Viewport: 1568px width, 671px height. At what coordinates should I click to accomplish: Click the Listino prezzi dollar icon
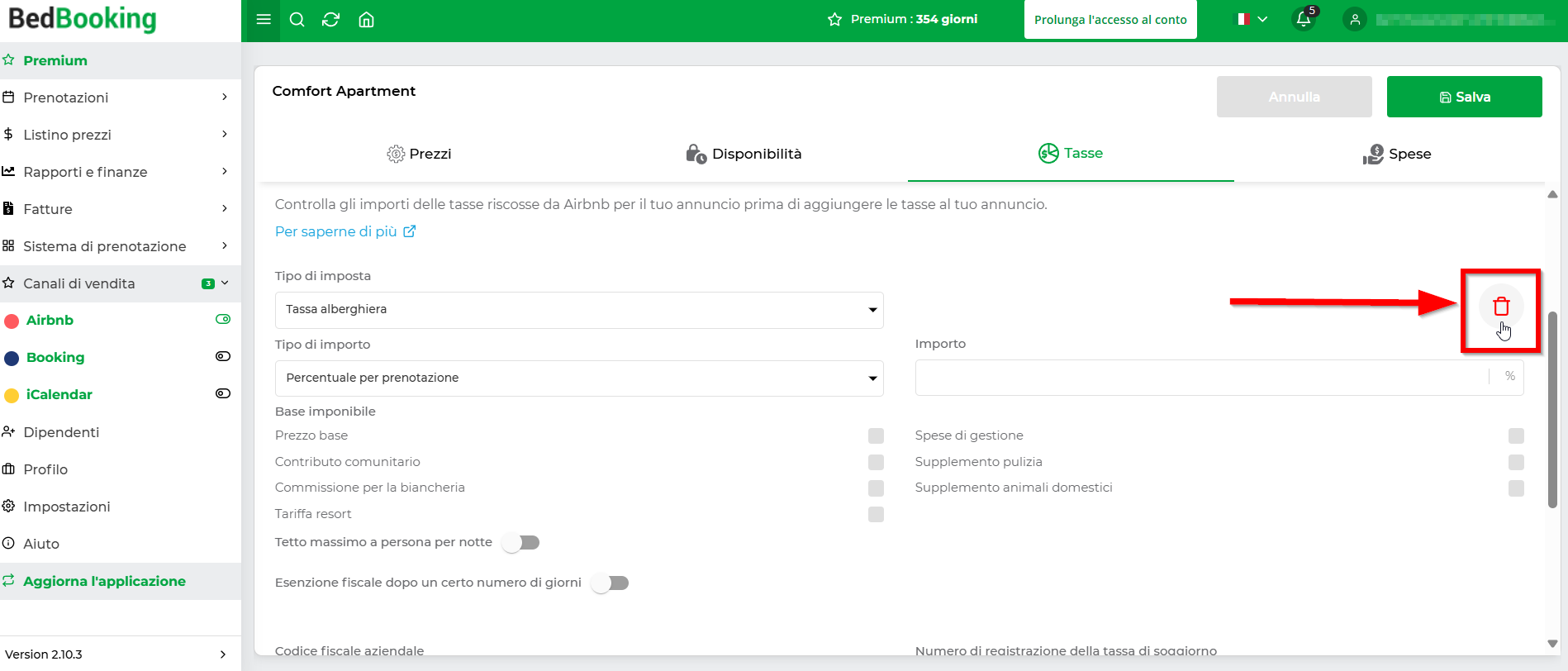(x=8, y=134)
